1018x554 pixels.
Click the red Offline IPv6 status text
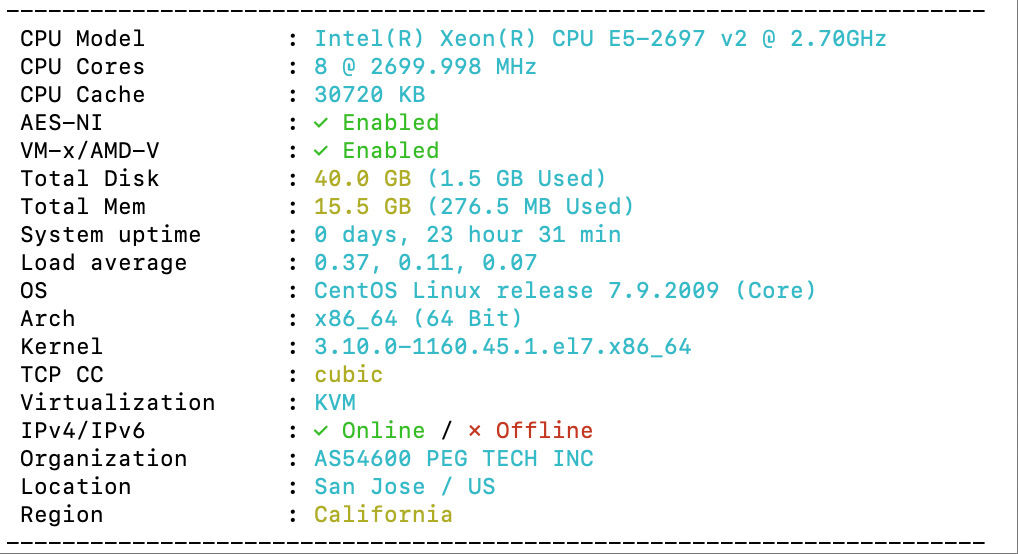[544, 431]
